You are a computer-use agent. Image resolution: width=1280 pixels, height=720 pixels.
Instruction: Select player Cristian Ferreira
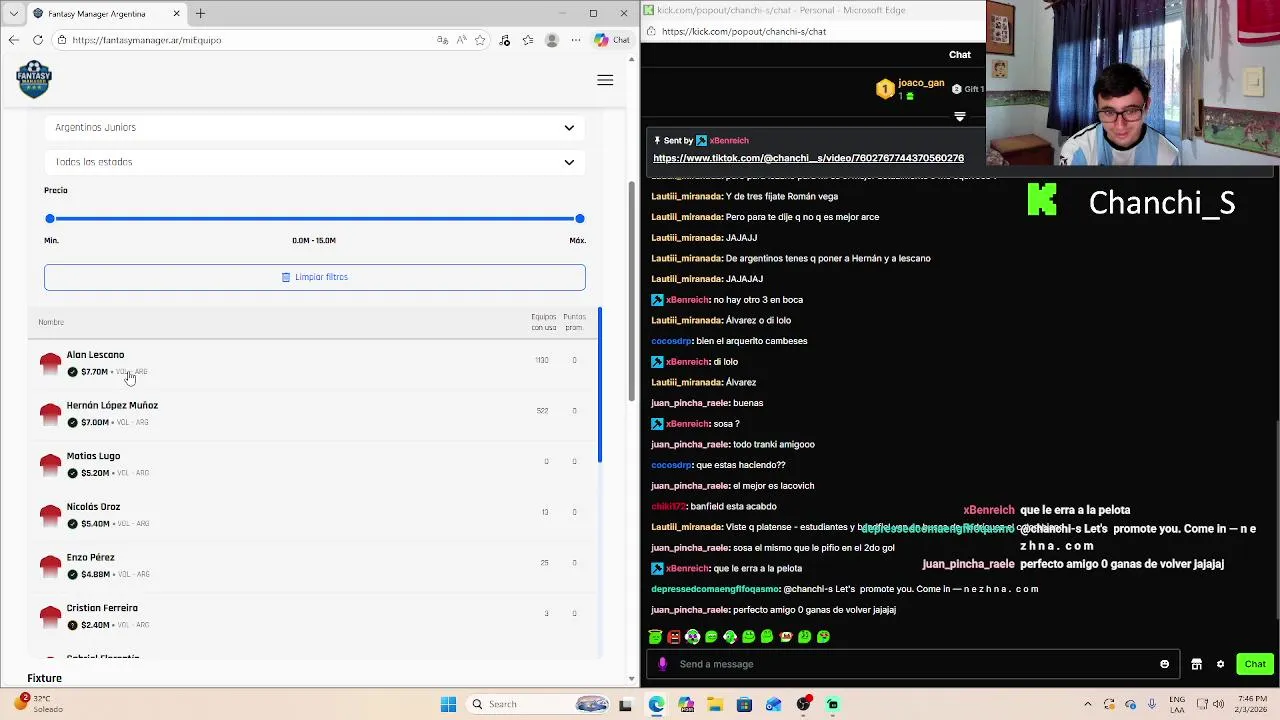[314, 616]
